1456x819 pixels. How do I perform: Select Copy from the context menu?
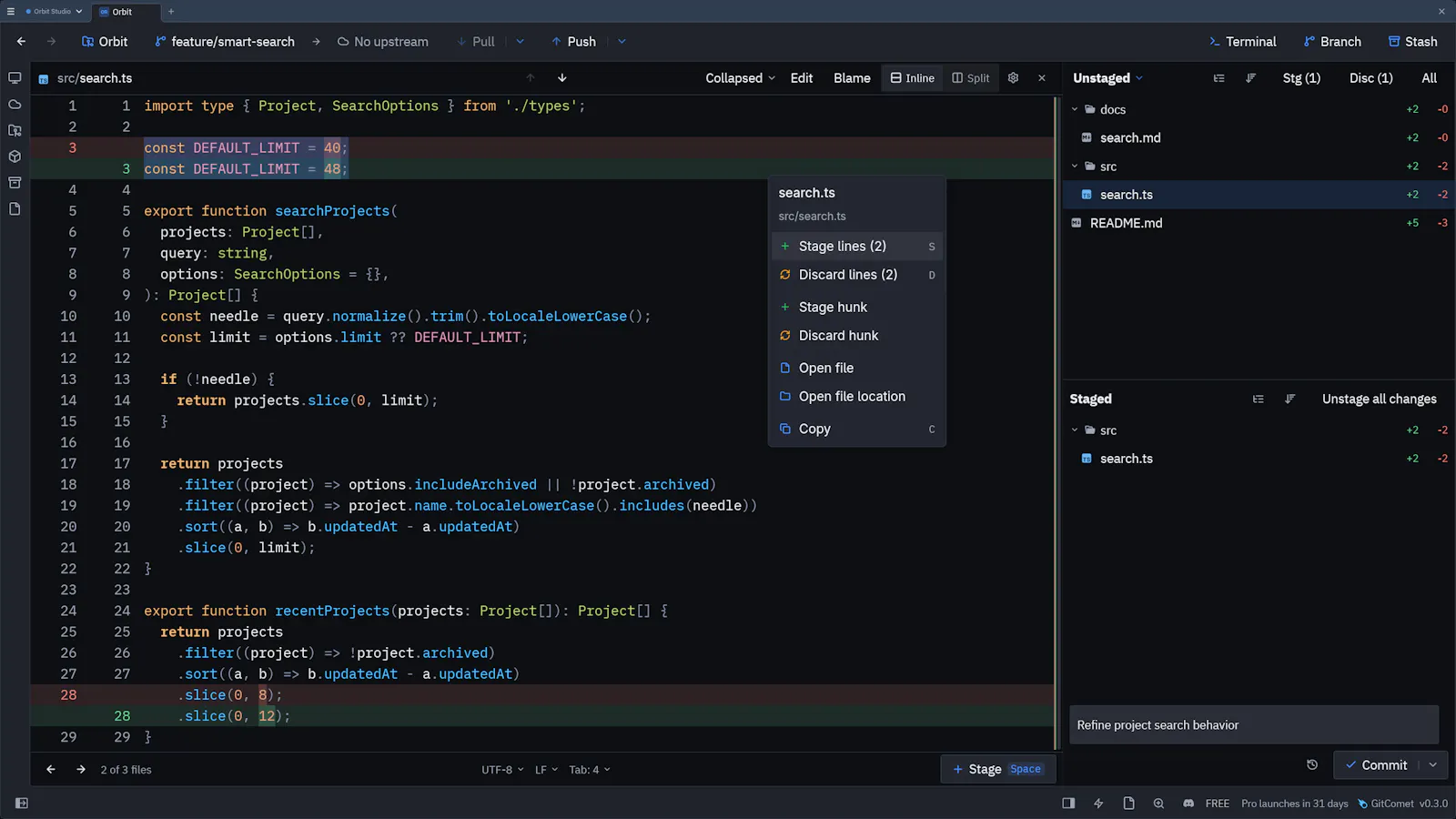pos(857,430)
